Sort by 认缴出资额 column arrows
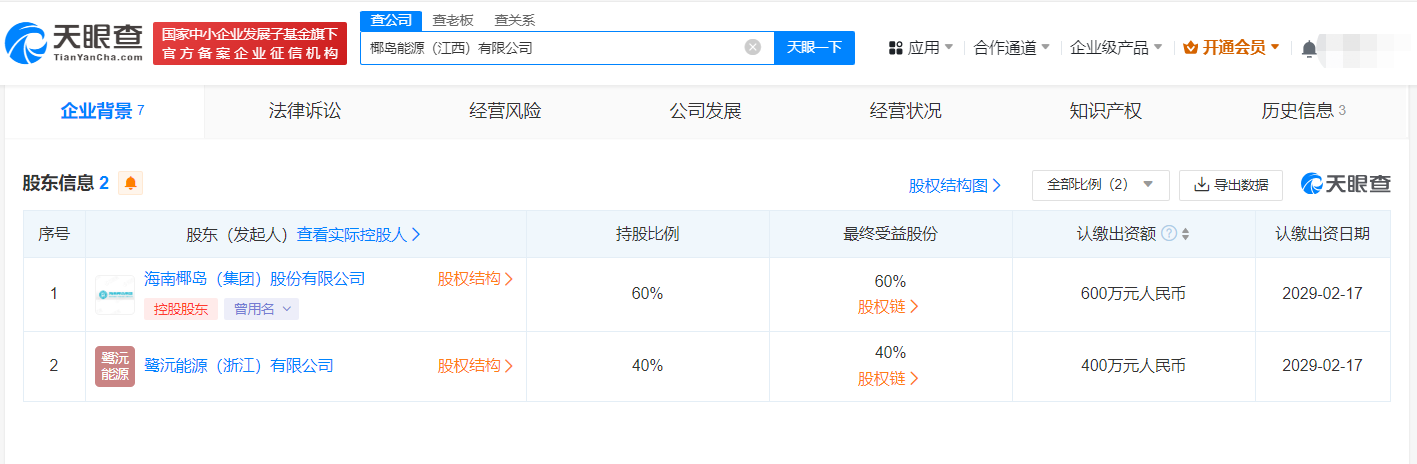 (1186, 234)
